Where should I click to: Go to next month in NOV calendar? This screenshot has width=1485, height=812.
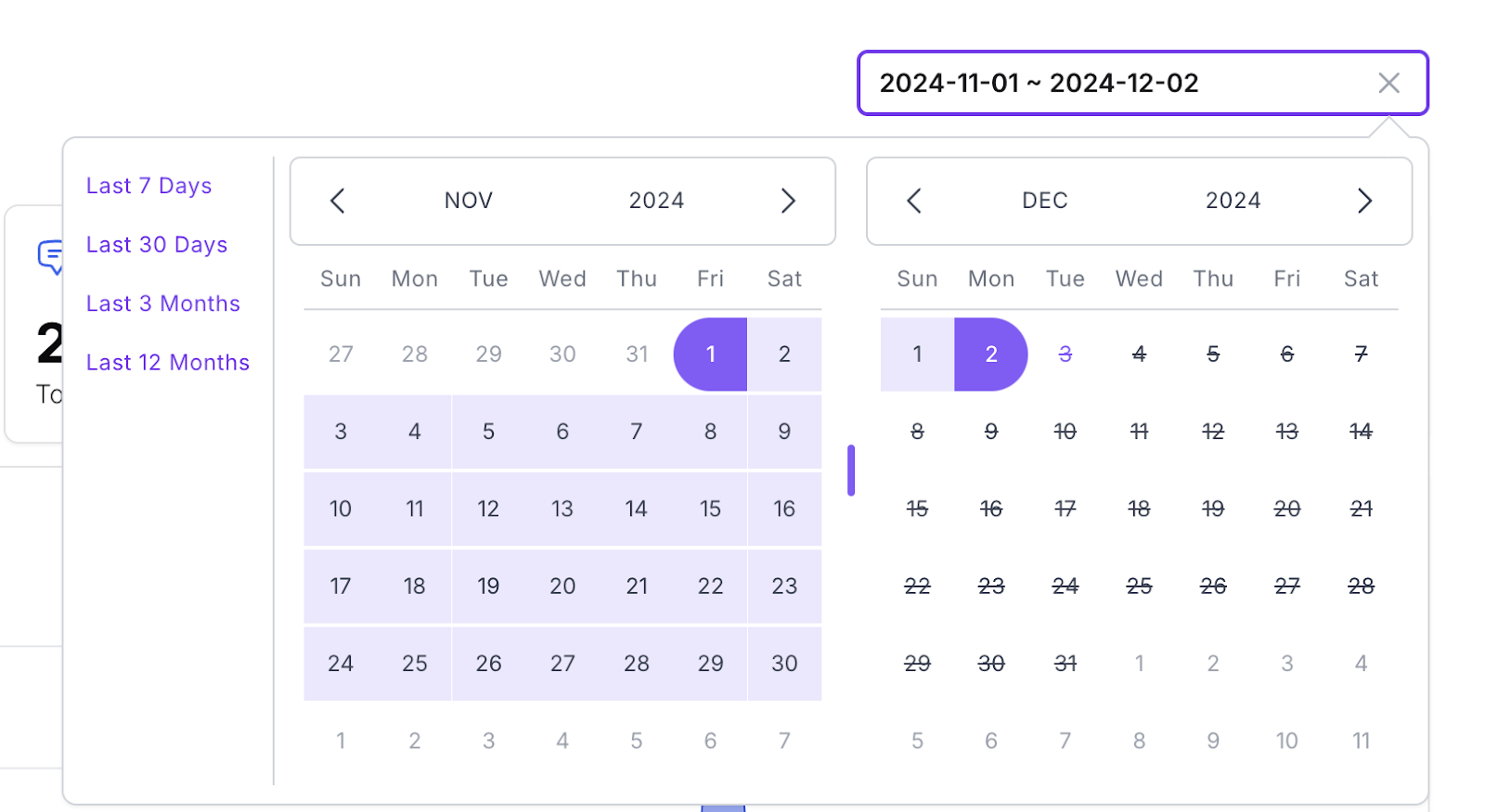coord(788,200)
